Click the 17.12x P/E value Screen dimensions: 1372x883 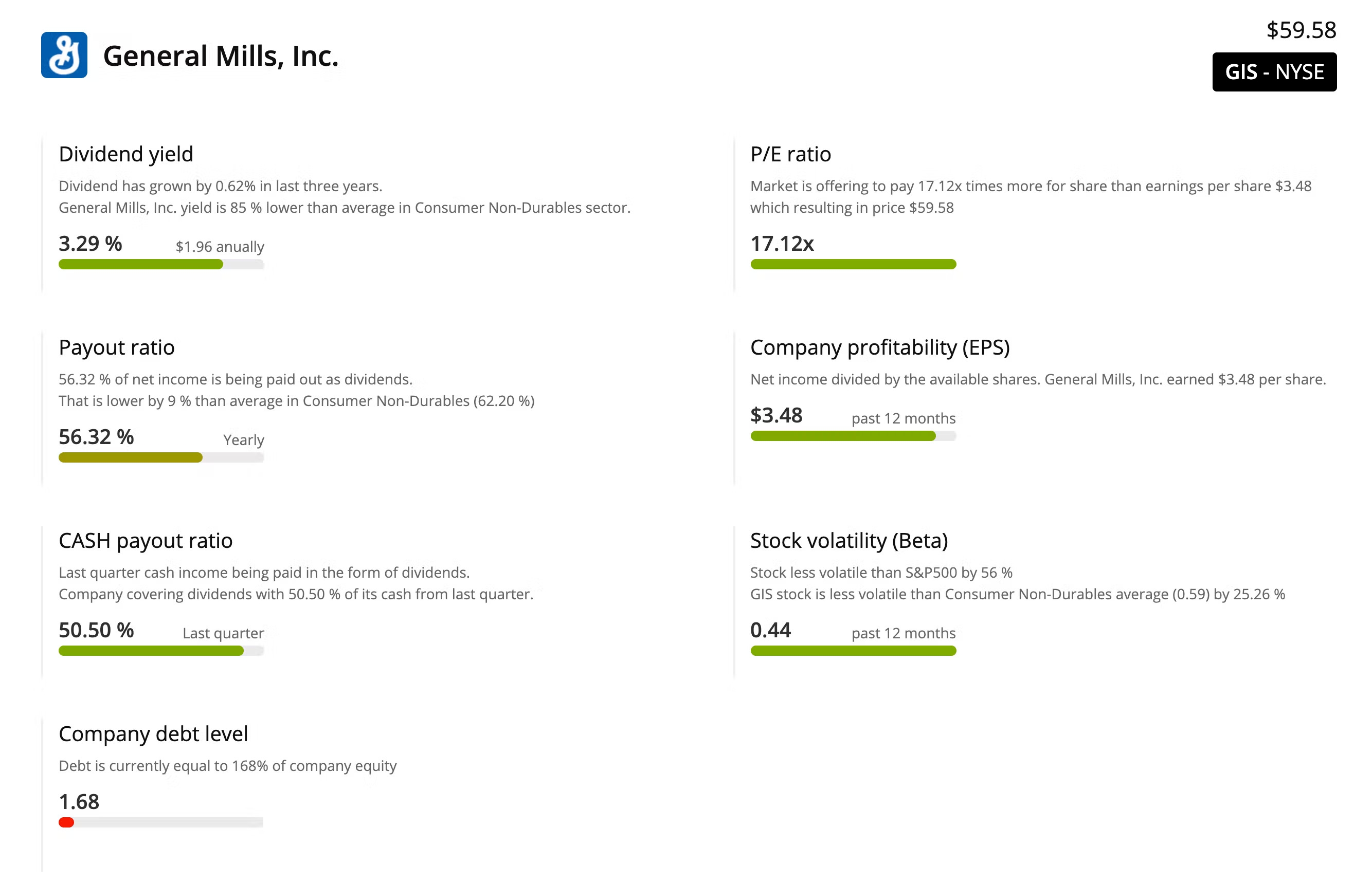[782, 244]
